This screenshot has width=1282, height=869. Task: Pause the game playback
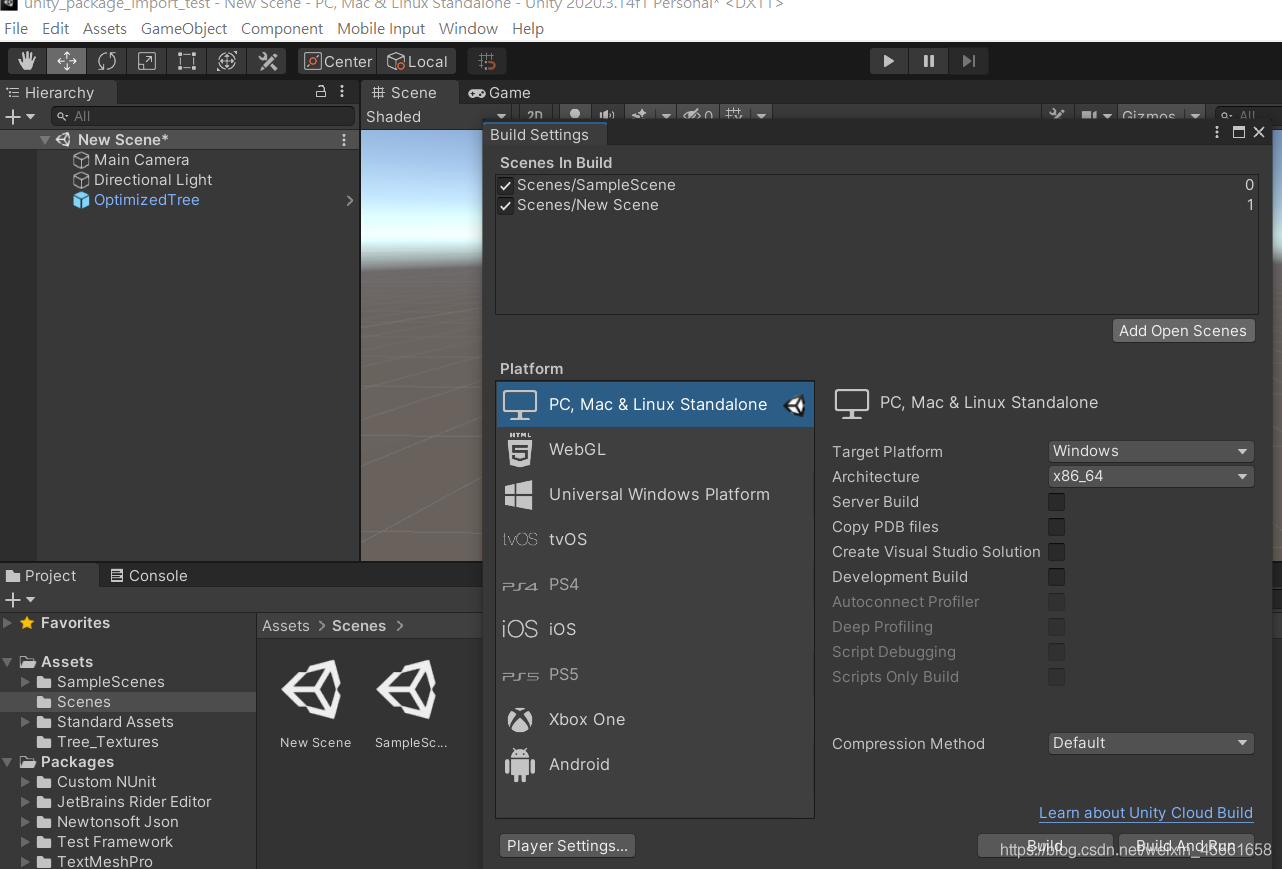click(928, 61)
